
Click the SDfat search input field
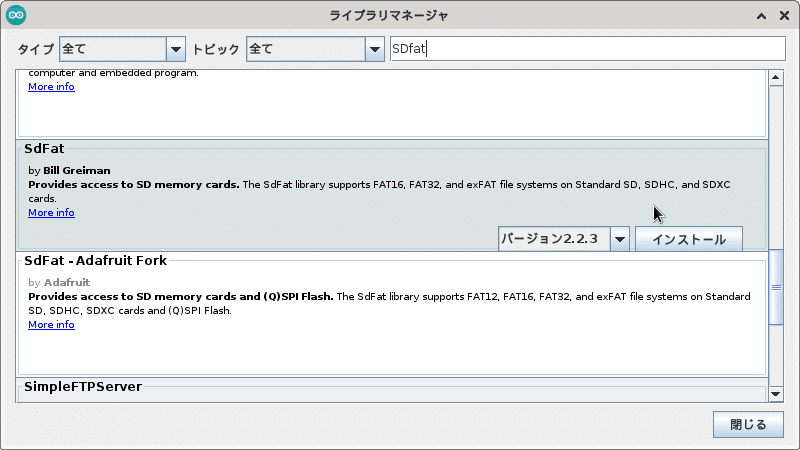pyautogui.click(x=588, y=48)
